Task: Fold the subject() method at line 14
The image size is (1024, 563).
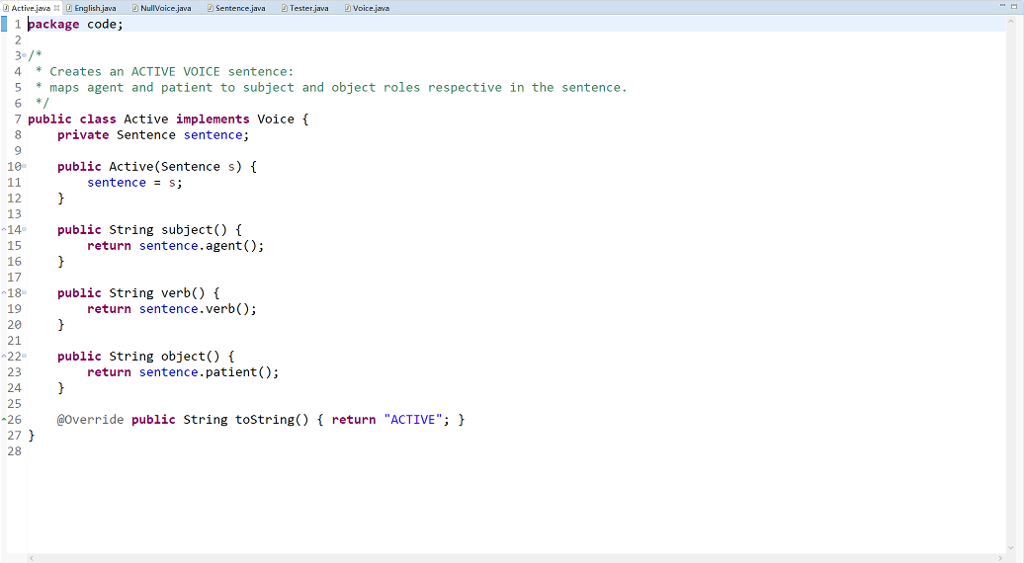Action: click(23, 230)
